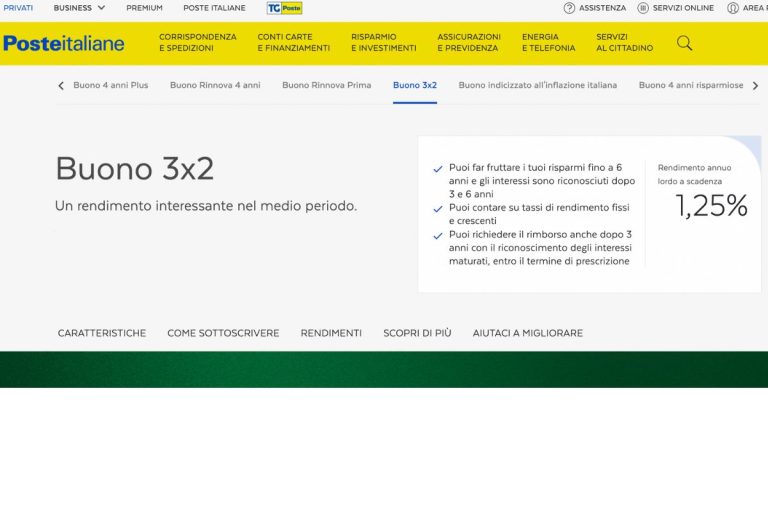768x512 pixels.
Task: Open the search magnifier icon
Action: (x=684, y=43)
